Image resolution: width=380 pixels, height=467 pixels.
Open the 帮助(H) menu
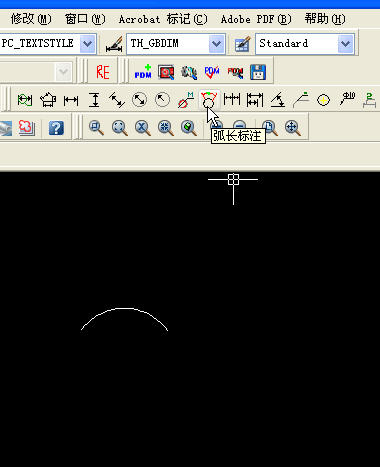pos(325,19)
